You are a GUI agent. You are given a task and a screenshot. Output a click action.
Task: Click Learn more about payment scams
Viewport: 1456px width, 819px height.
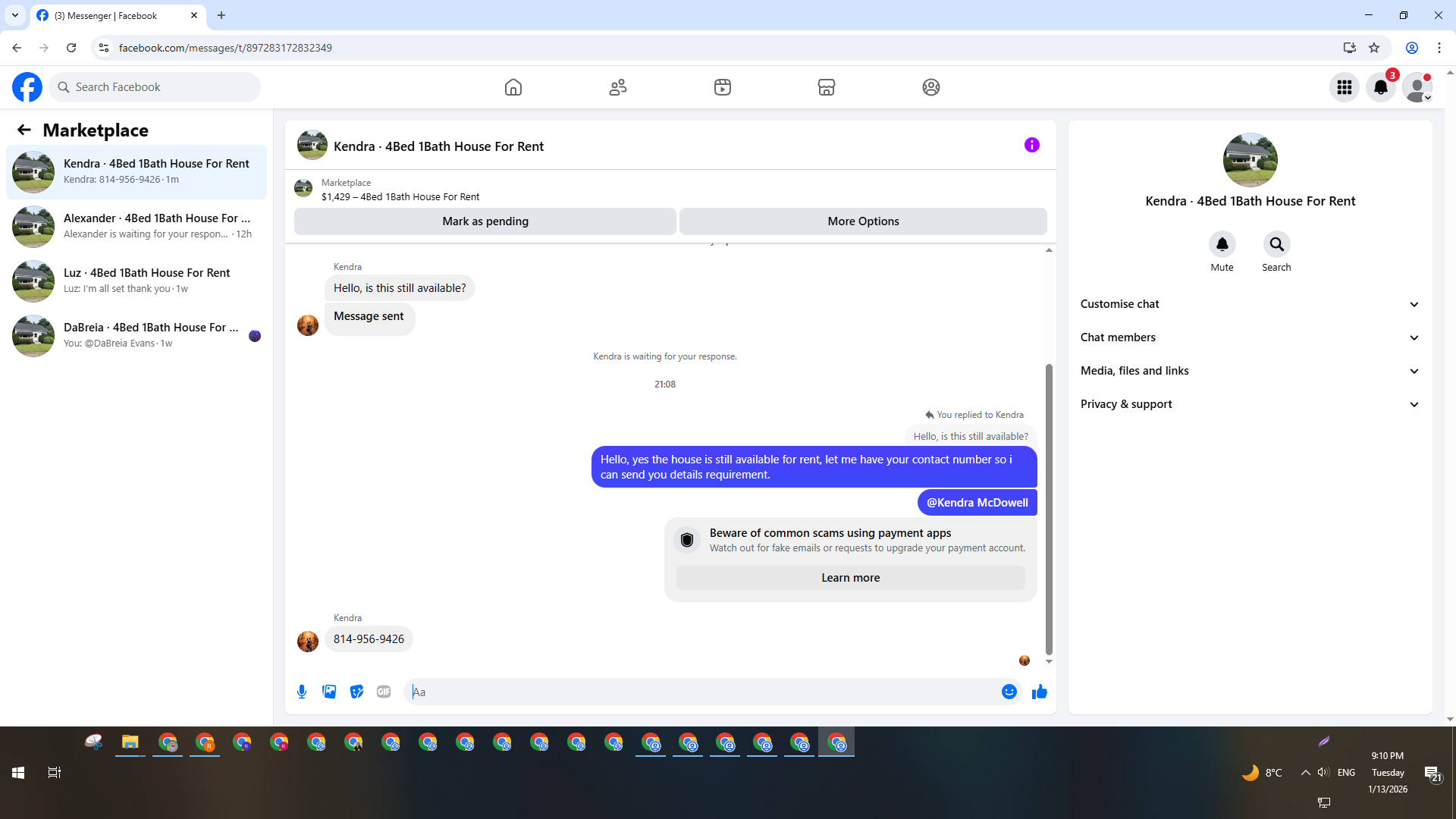pos(850,578)
